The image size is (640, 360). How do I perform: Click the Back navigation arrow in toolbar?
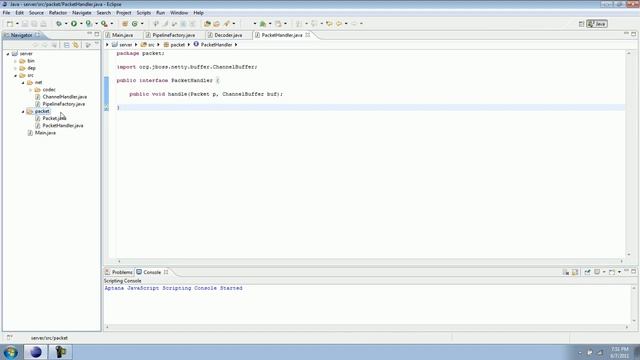tap(339, 24)
